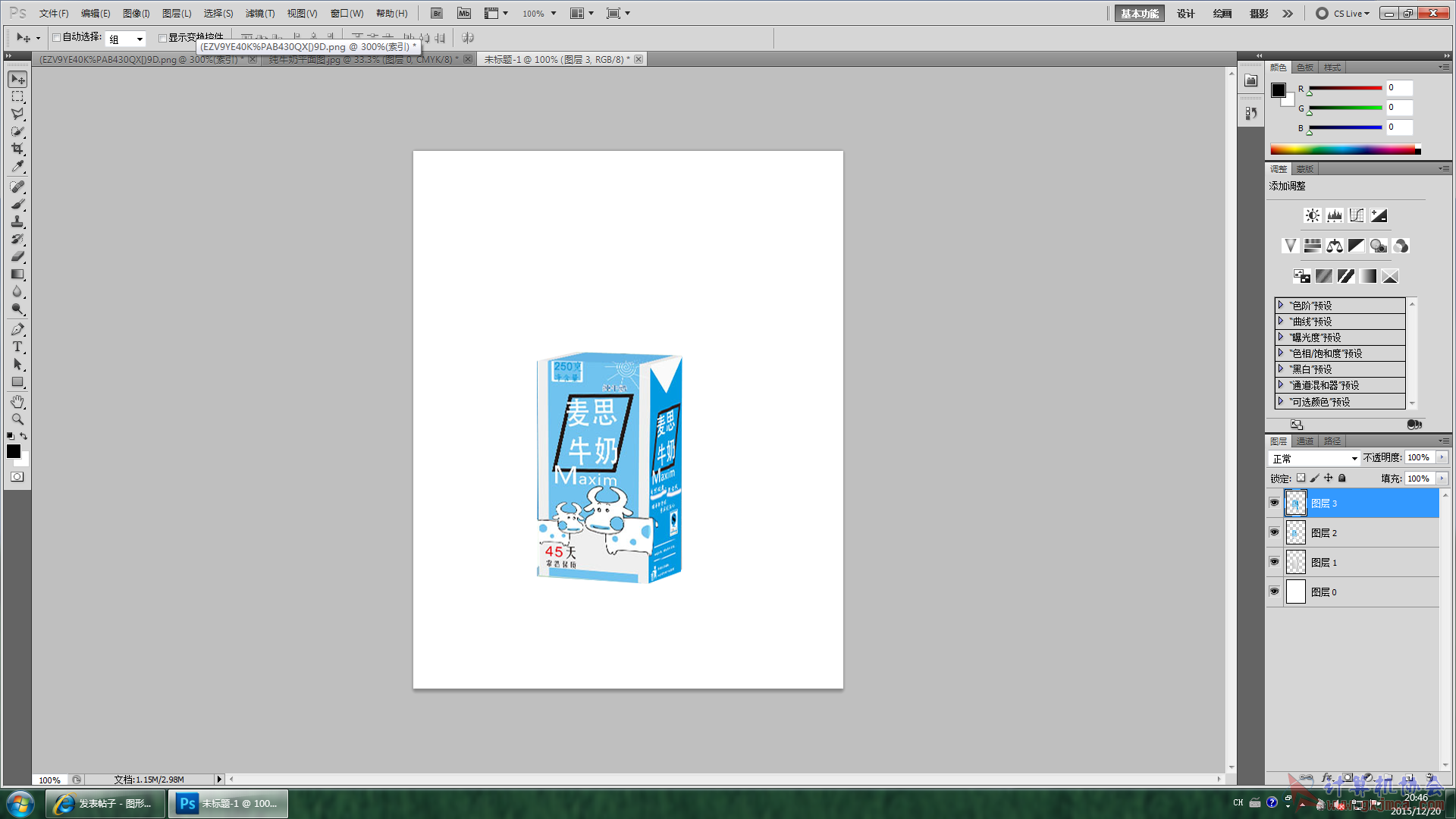Switch to the 基本功能 workspace
The width and height of the screenshot is (1456, 819).
coord(1139,14)
